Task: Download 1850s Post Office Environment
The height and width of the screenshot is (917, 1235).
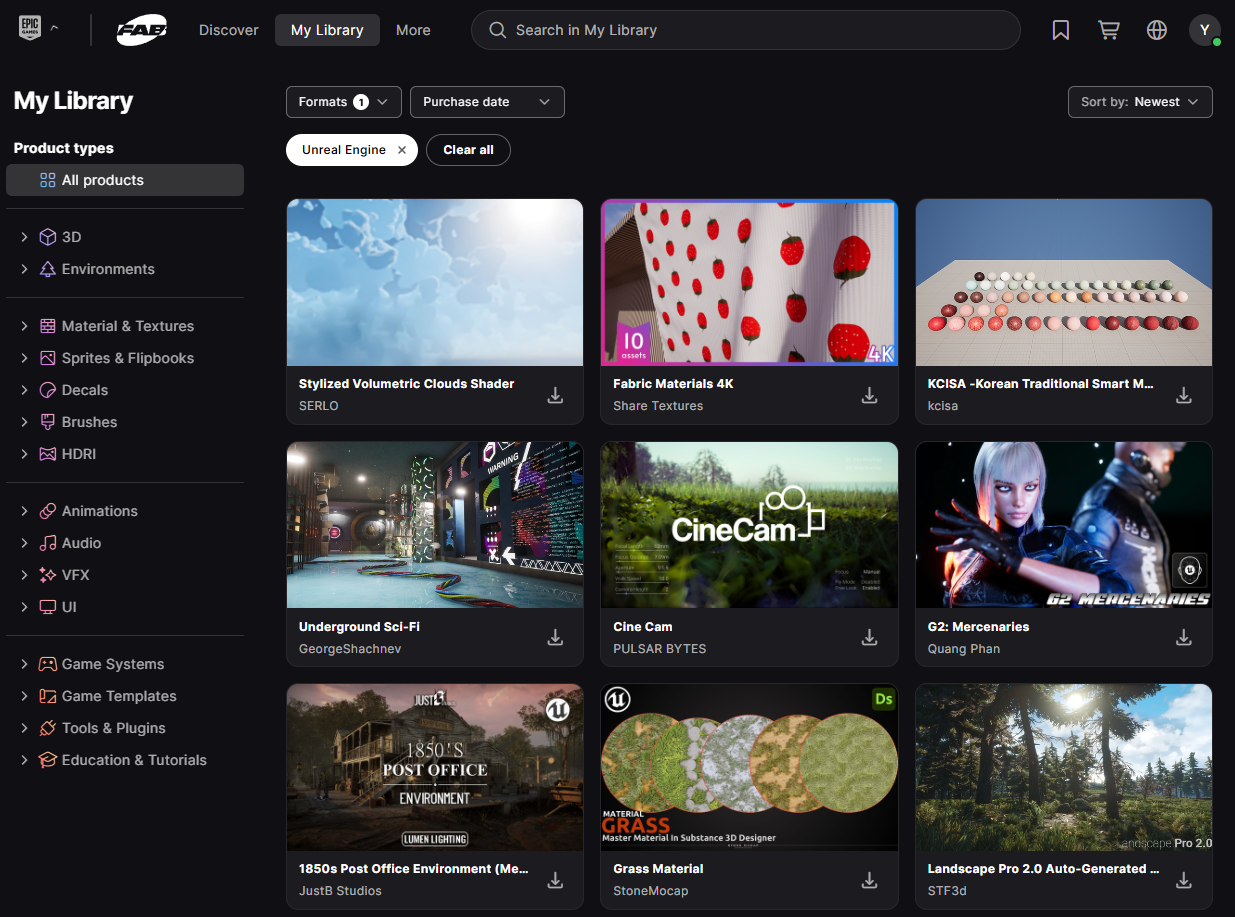Action: coord(555,880)
